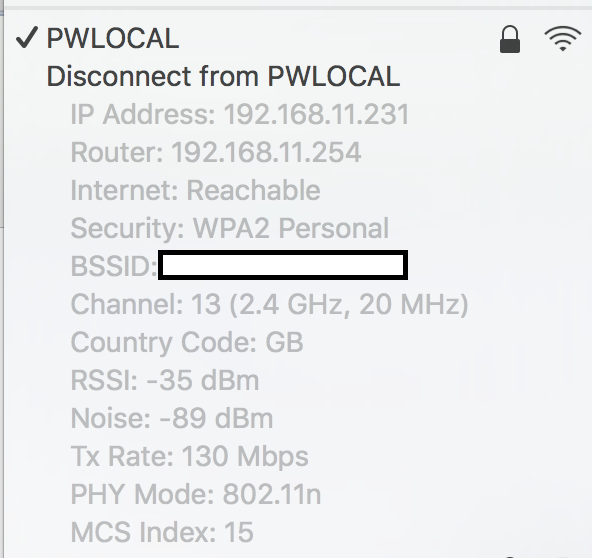Click the PHY Mode 802.11n line
The width and height of the screenshot is (592, 558).
pyautogui.click(x=196, y=495)
